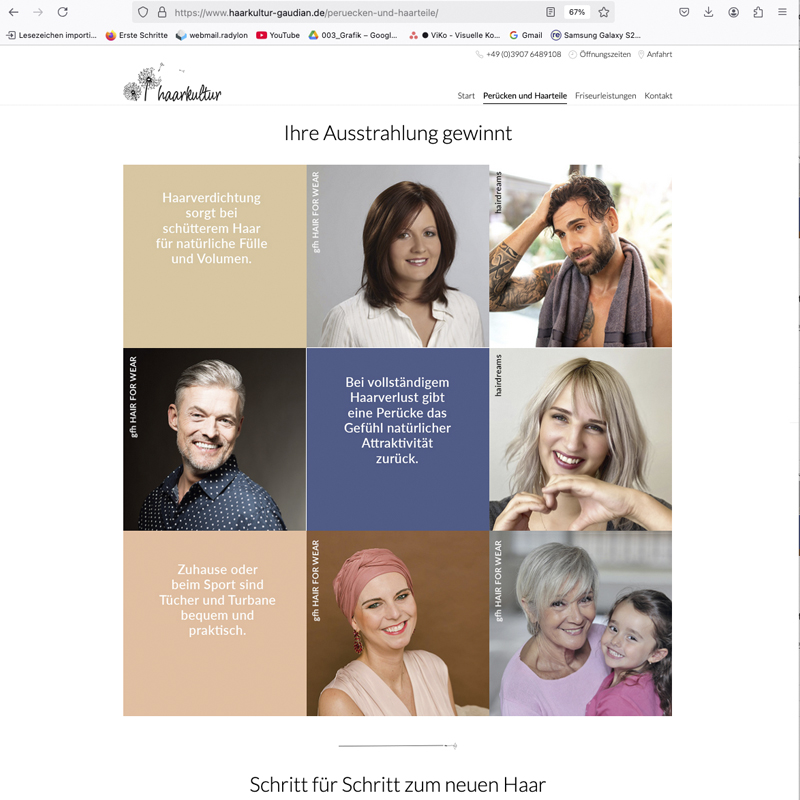Go to the Start menu item
800x800 pixels.
point(466,96)
